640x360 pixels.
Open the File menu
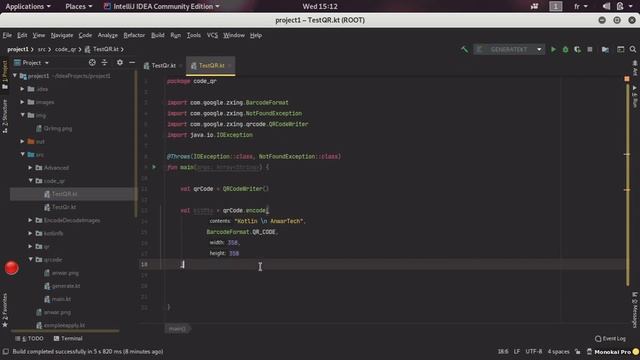(x=7, y=35)
